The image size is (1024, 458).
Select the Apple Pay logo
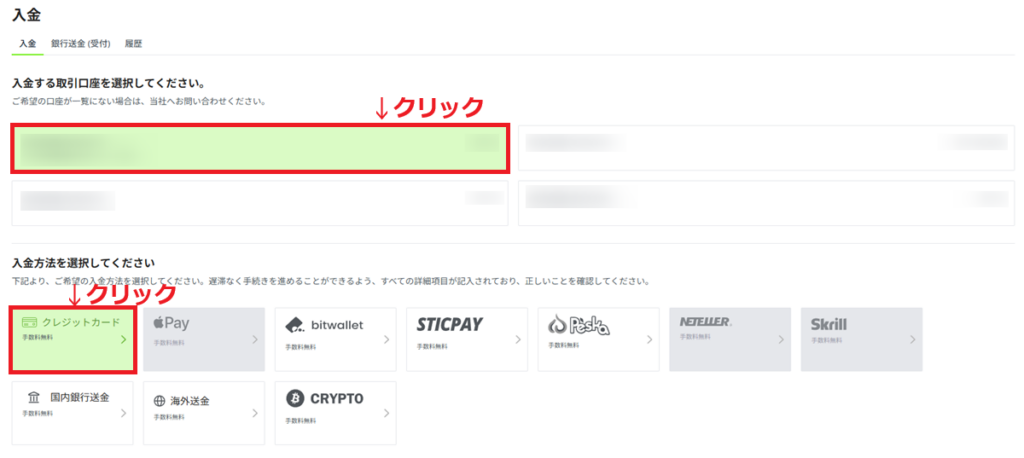tap(171, 322)
